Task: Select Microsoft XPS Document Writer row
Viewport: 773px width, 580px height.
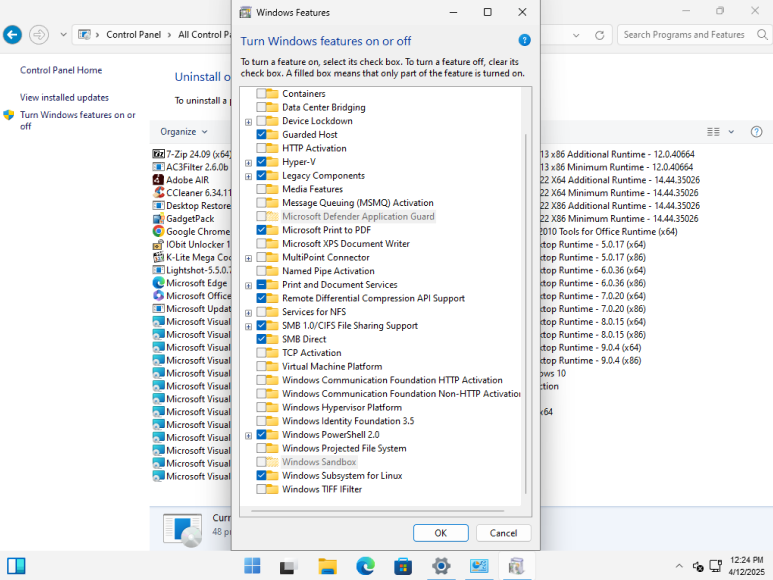Action: click(346, 243)
